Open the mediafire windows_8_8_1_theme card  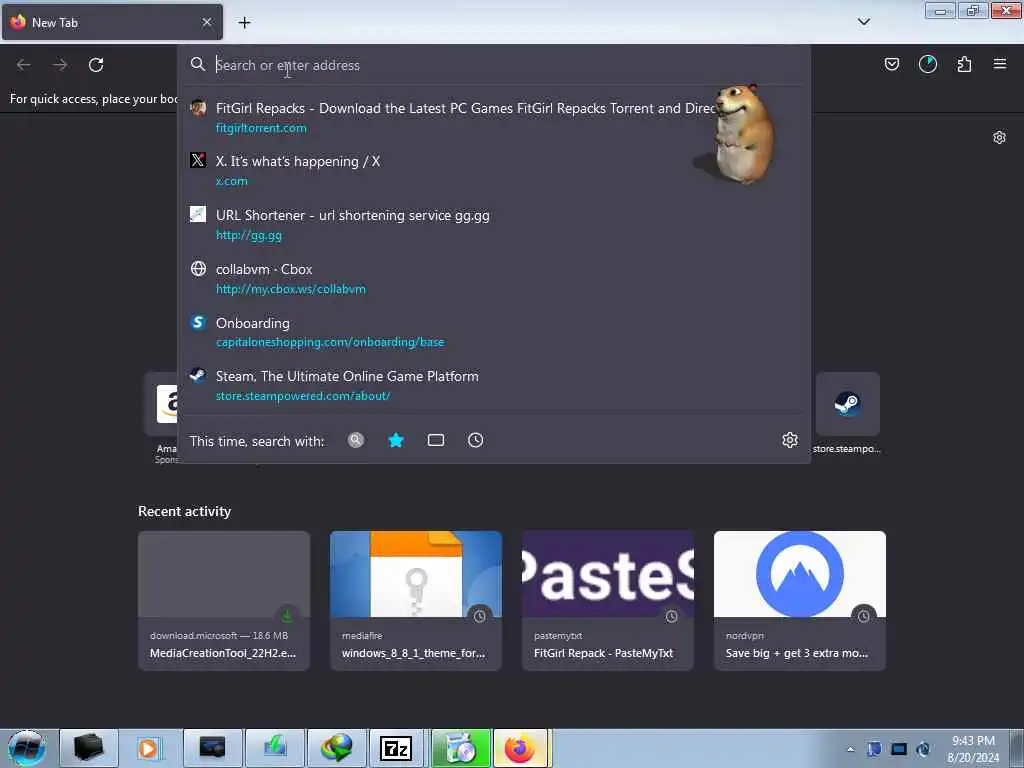tap(416, 601)
